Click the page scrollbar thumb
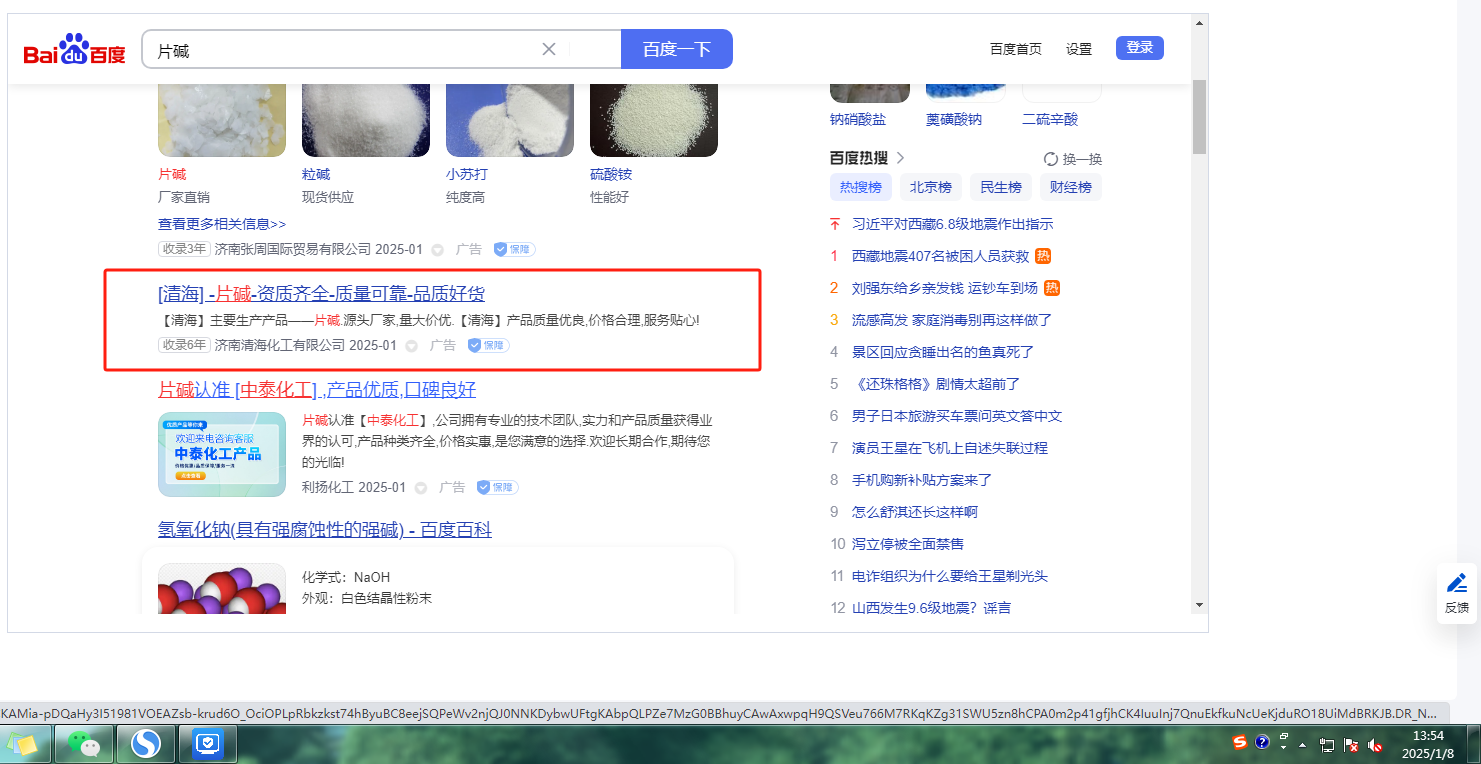Image resolution: width=1481 pixels, height=764 pixels. pos(1199,117)
